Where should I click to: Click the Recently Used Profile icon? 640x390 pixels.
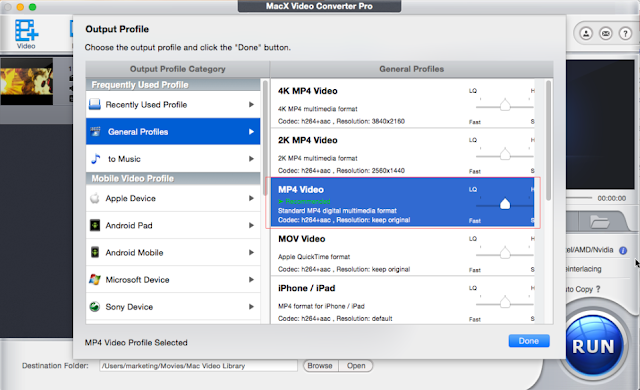pyautogui.click(x=95, y=104)
